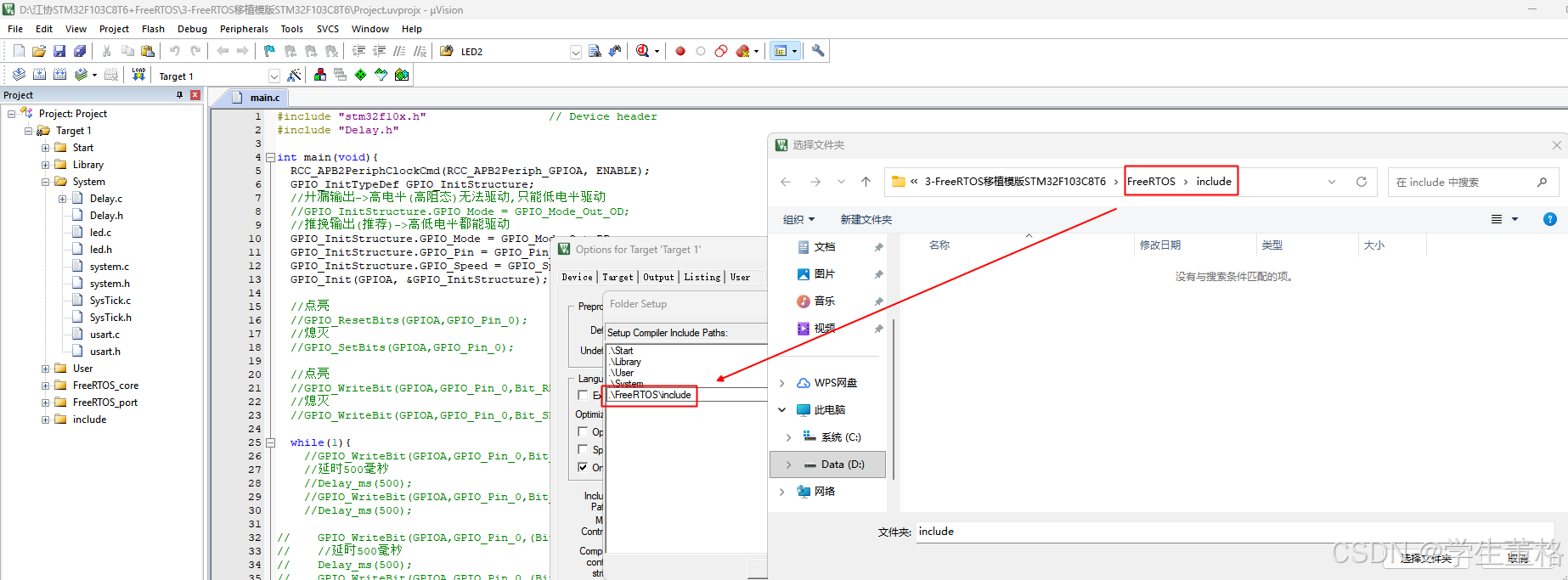This screenshot has width=1568, height=580.
Task: Expand the Library group in project tree
Action: (x=45, y=165)
